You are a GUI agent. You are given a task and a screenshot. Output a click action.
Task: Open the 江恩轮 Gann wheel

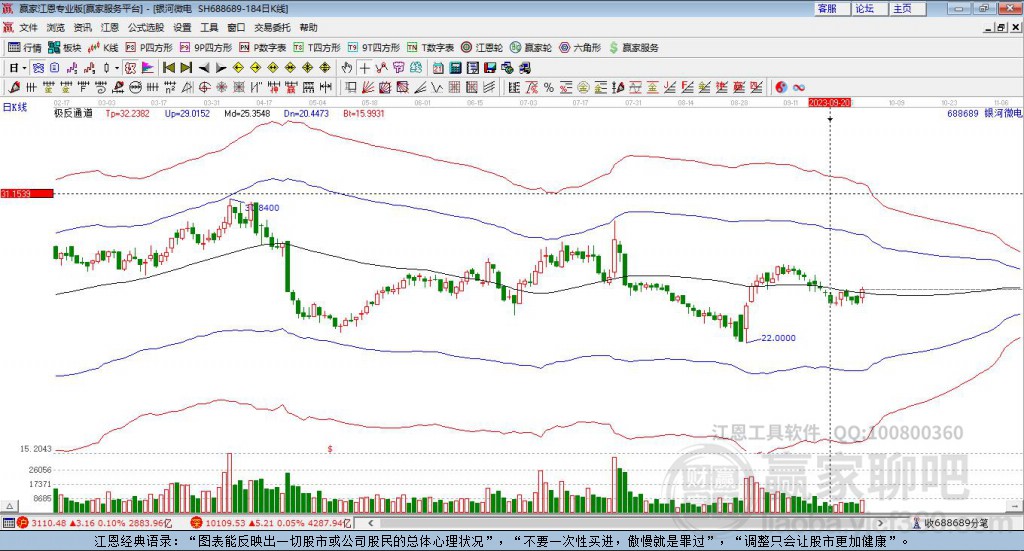482,48
